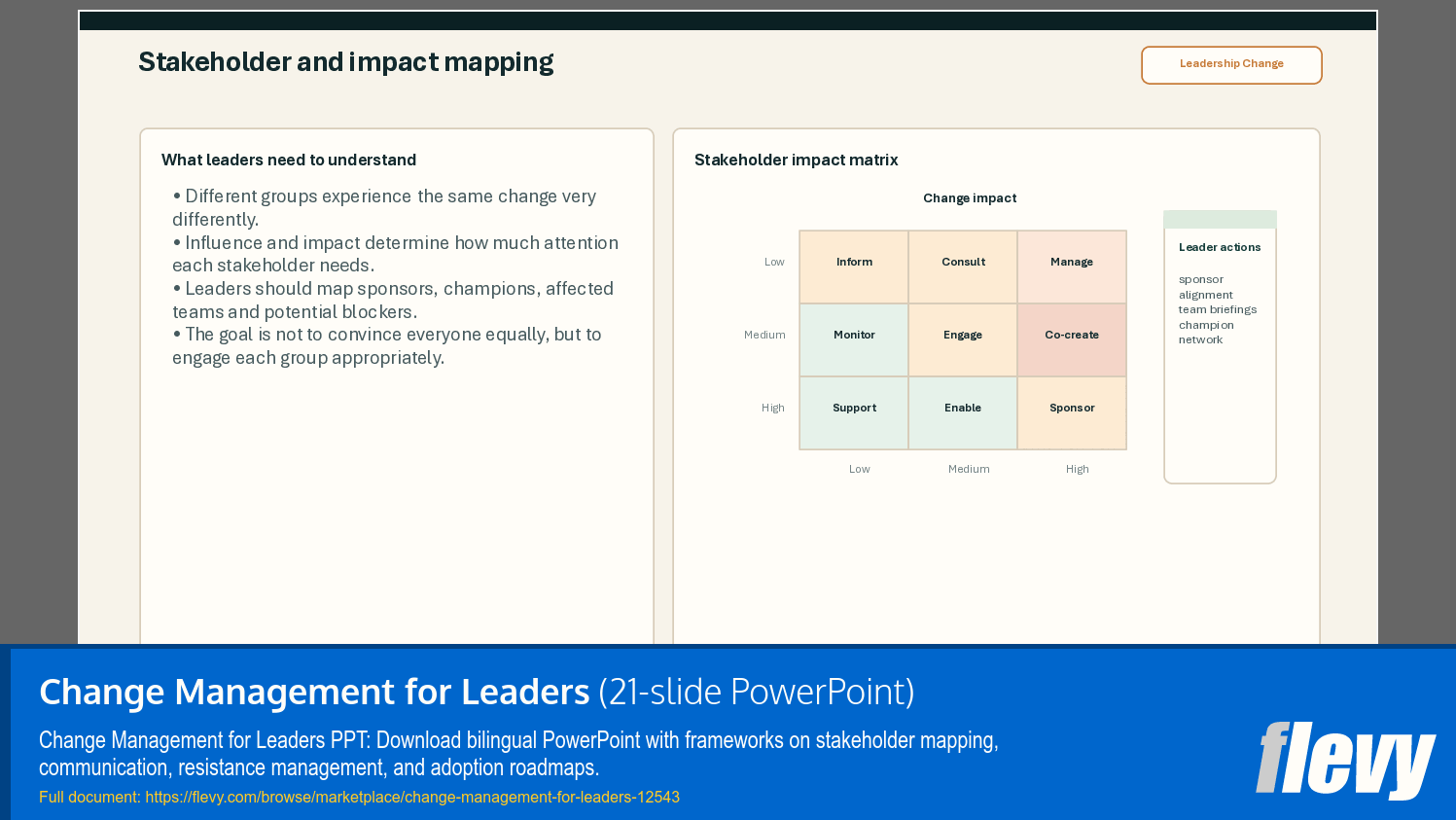Click the banner description about bilingual PowerPoint
The width and height of the screenshot is (1456, 820).
click(x=518, y=754)
